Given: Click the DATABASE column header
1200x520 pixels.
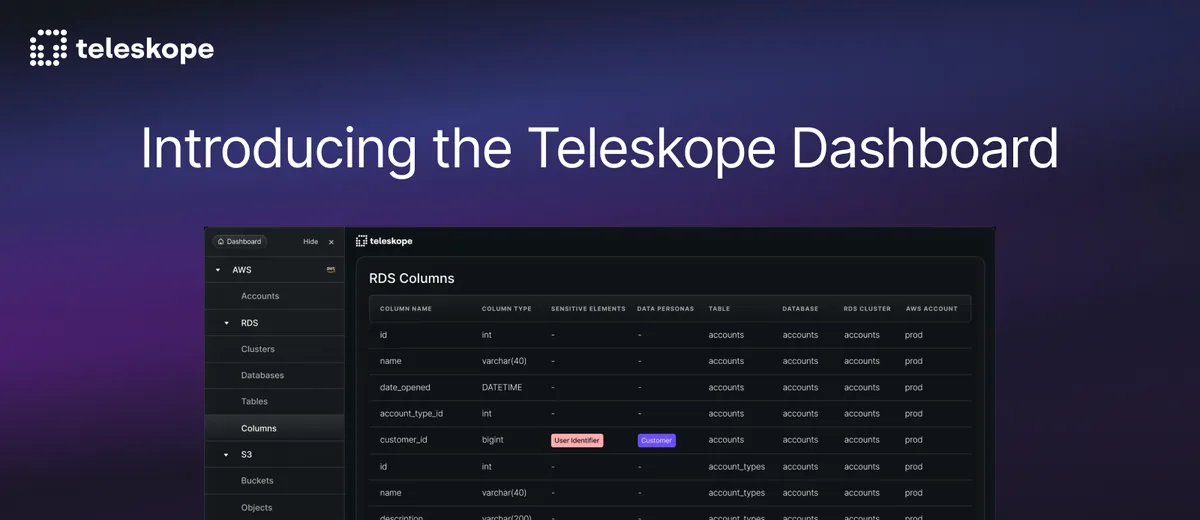Looking at the screenshot, I should [x=800, y=309].
